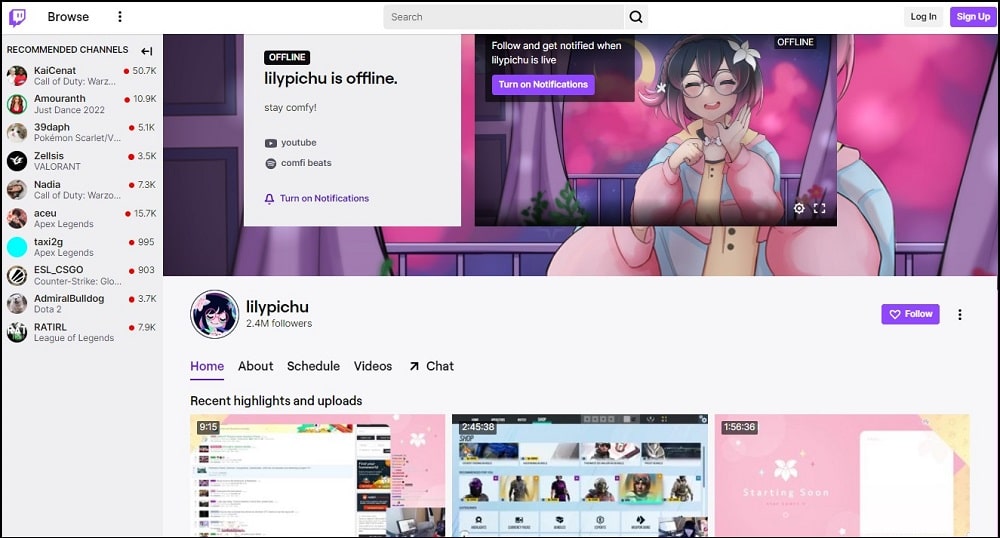
Task: Click Zellsis avatar in sidebar
Action: [x=17, y=161]
